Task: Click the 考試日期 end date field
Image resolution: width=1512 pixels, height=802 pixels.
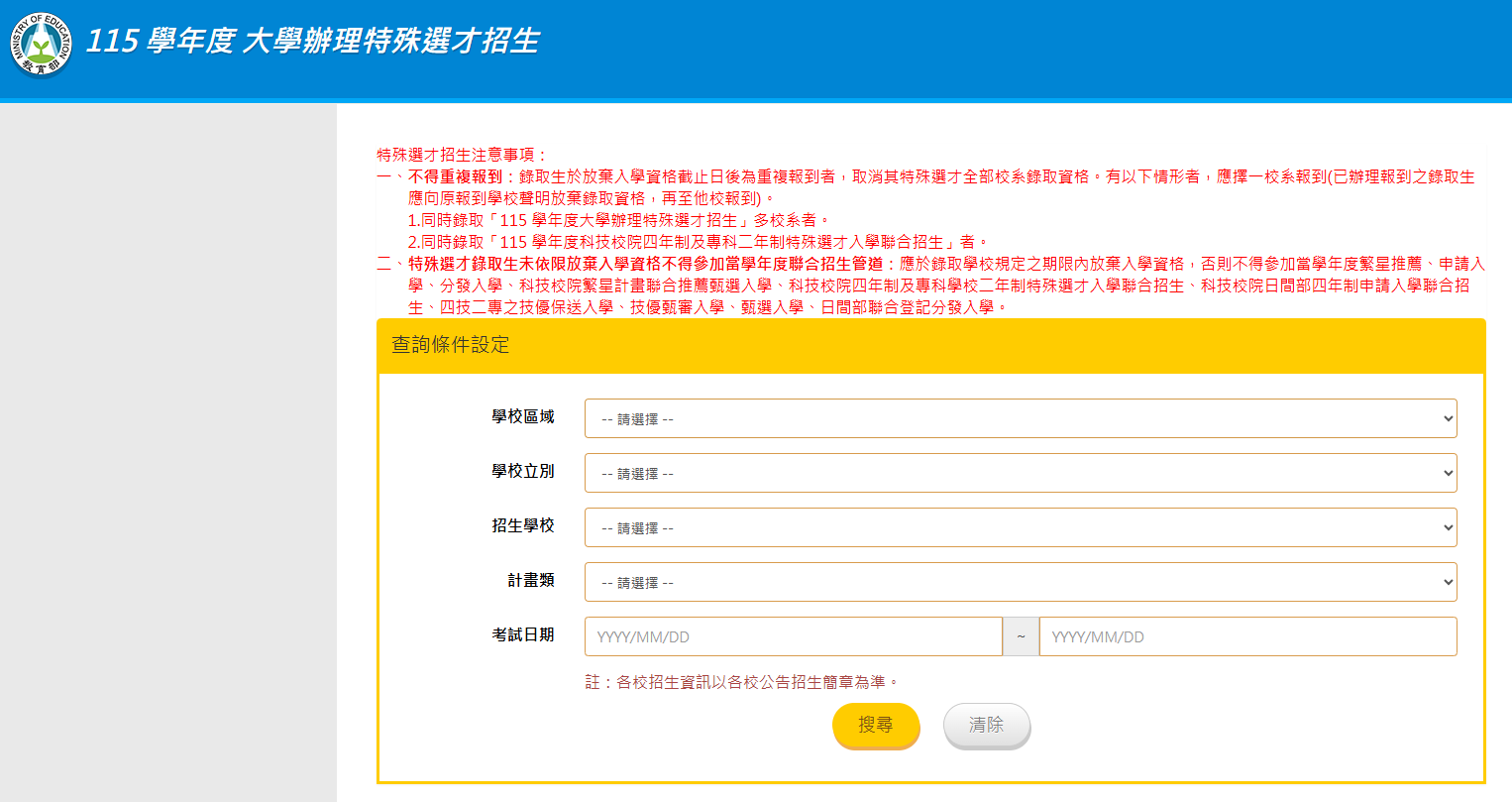Action: tap(1247, 636)
